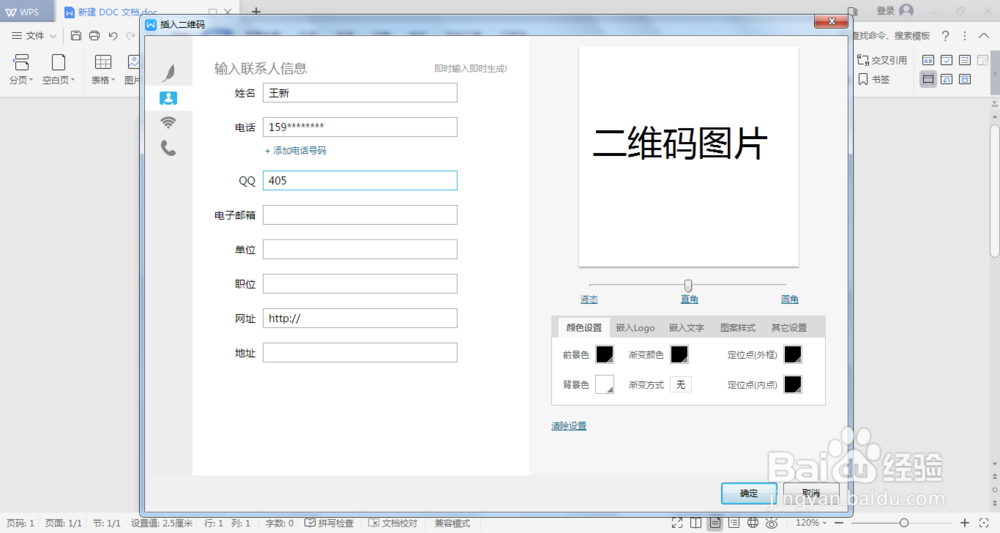
Task: Click the Print icon in WPS toolbar
Action: tap(94, 36)
